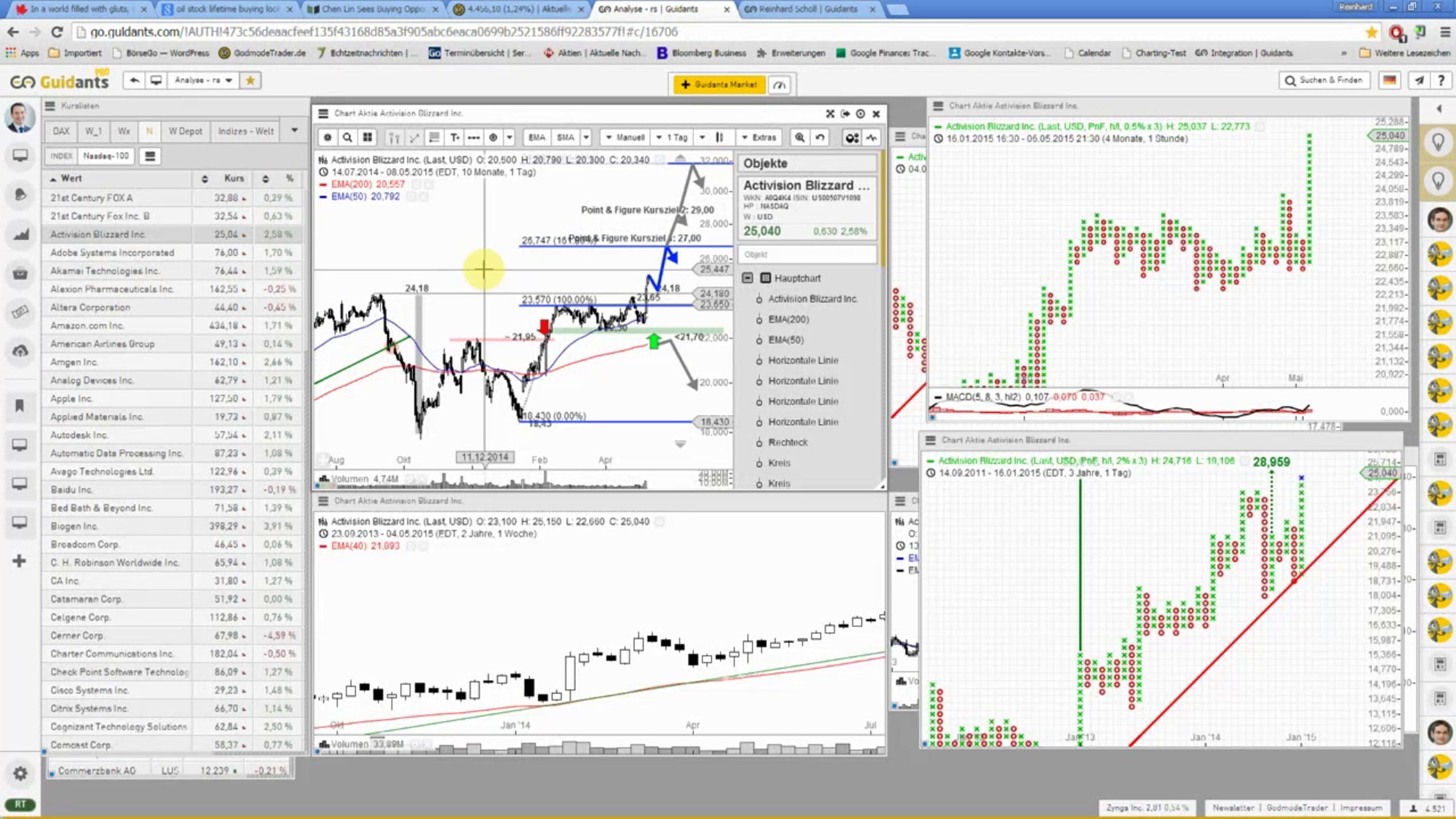Click the desktop monitor icon in header

[x=156, y=81]
